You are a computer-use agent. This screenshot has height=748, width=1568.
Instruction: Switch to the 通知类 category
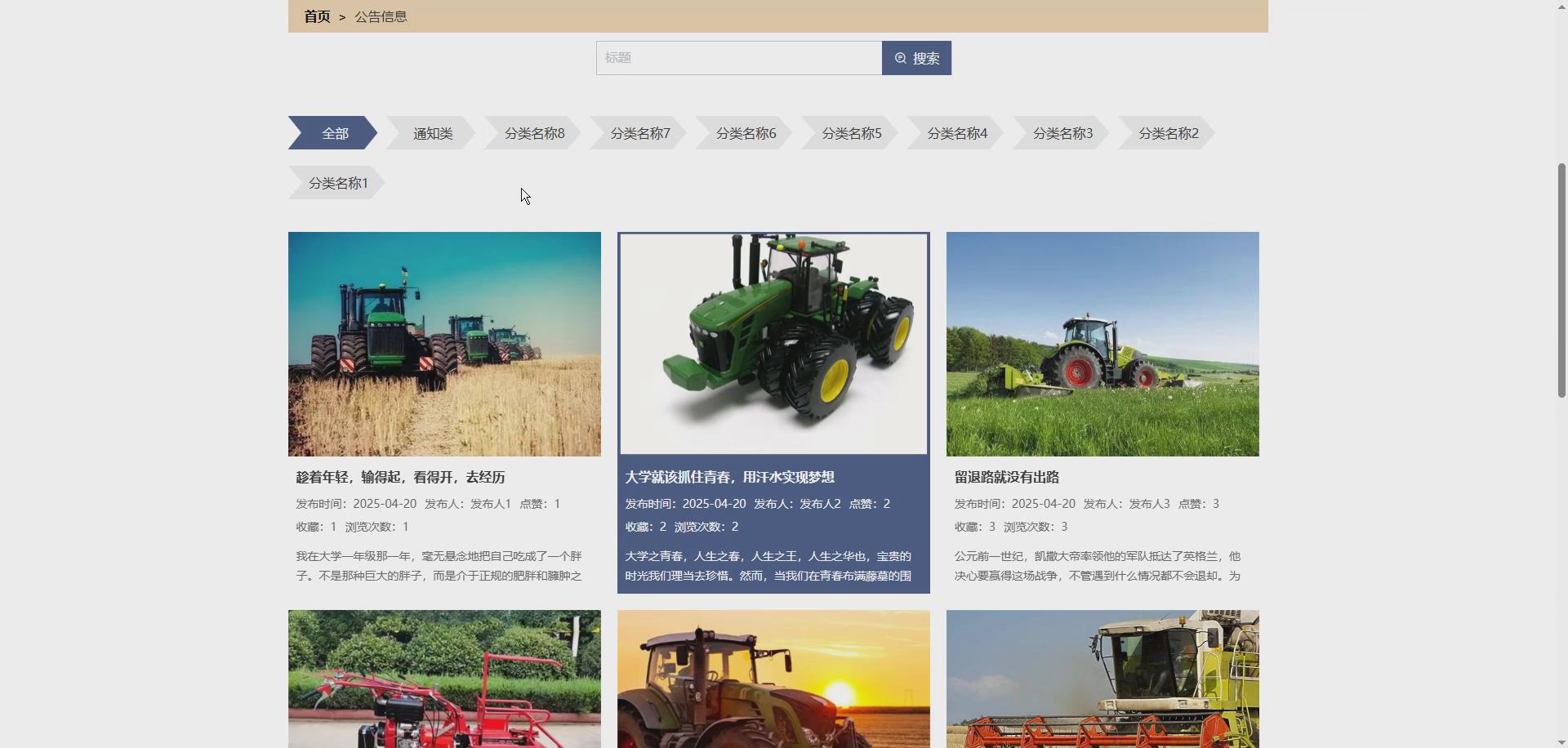coord(432,132)
